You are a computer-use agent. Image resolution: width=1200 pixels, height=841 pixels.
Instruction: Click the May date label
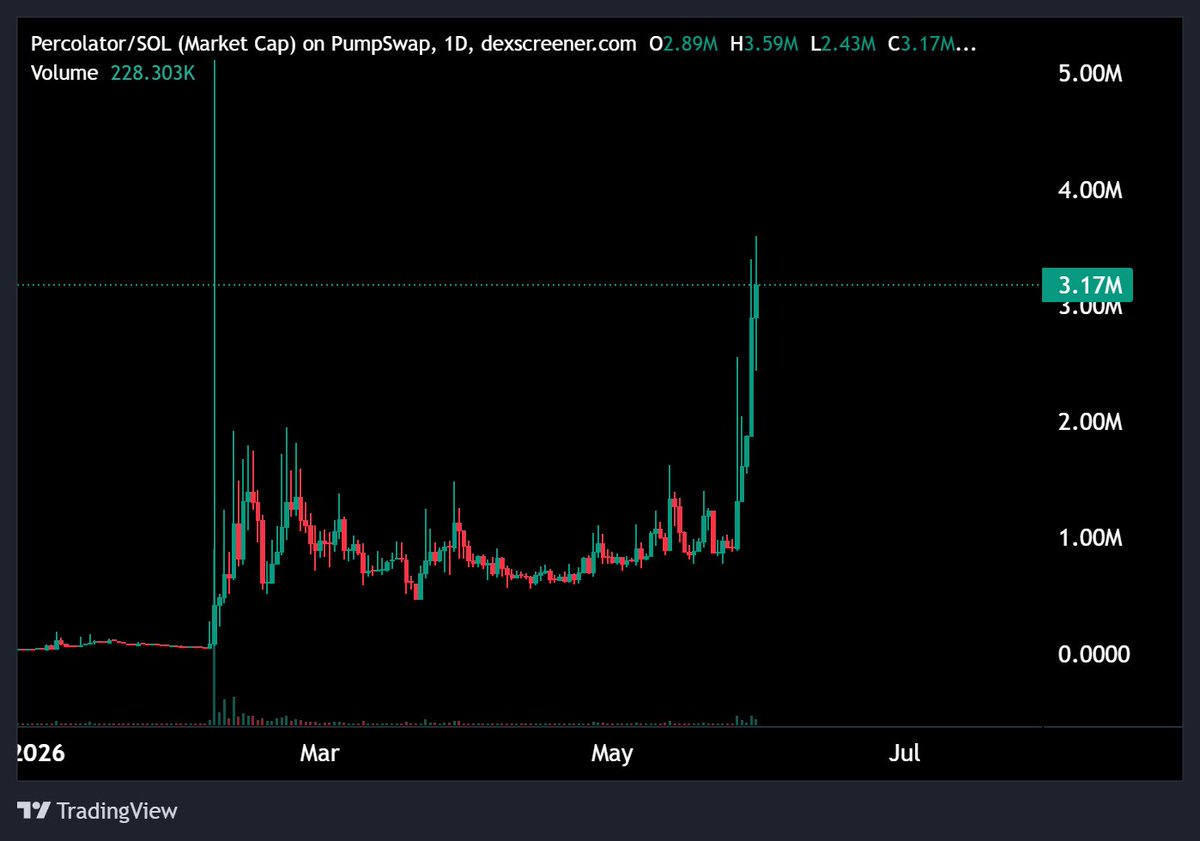[612, 753]
